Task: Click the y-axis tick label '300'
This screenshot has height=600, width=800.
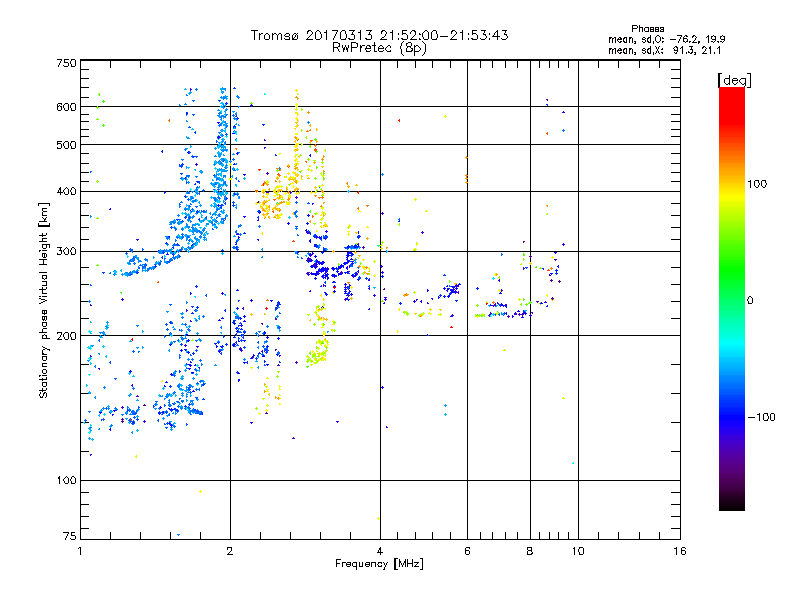Action: coord(66,251)
